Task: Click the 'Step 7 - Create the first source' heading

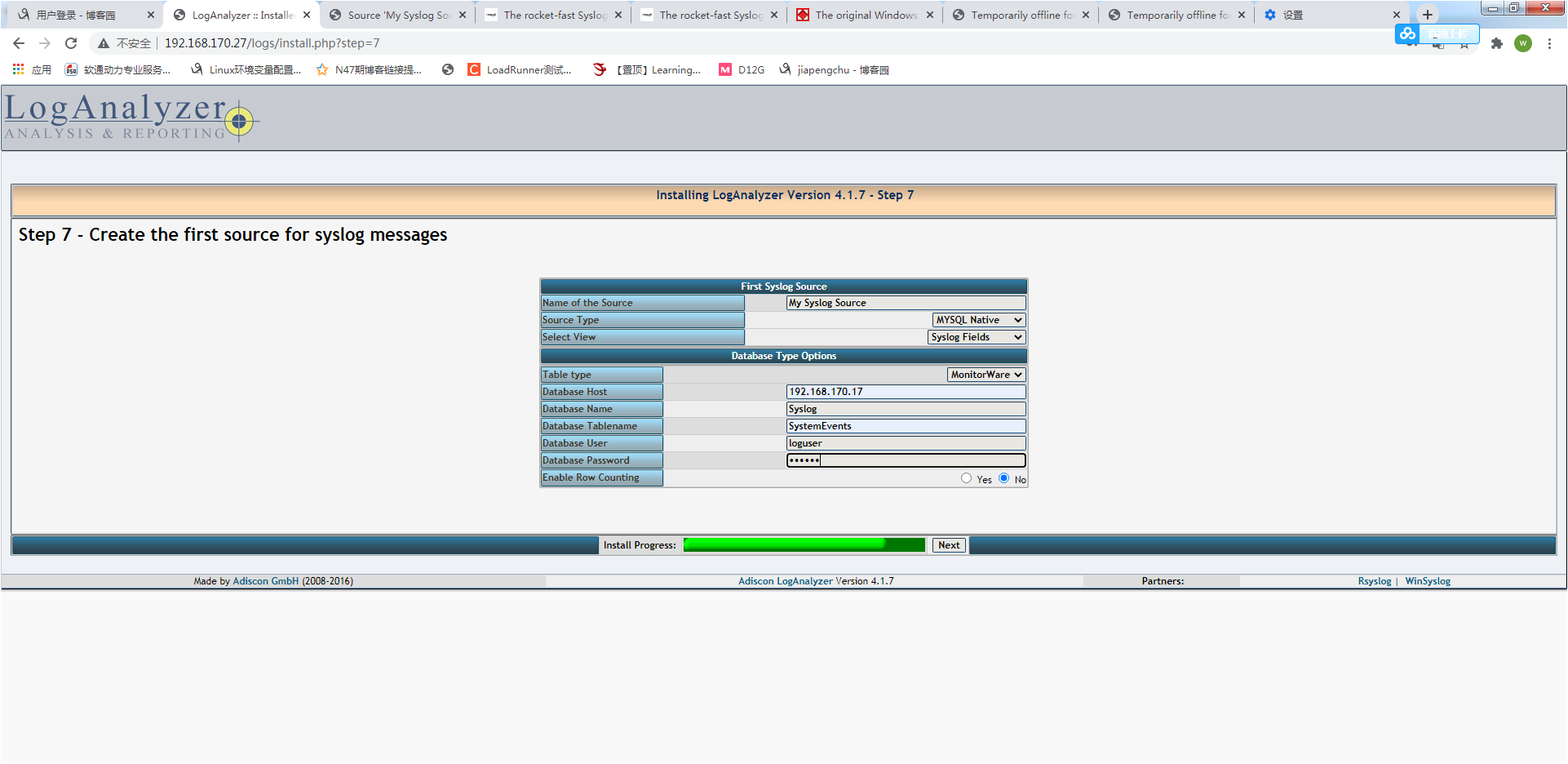Action: (x=233, y=235)
